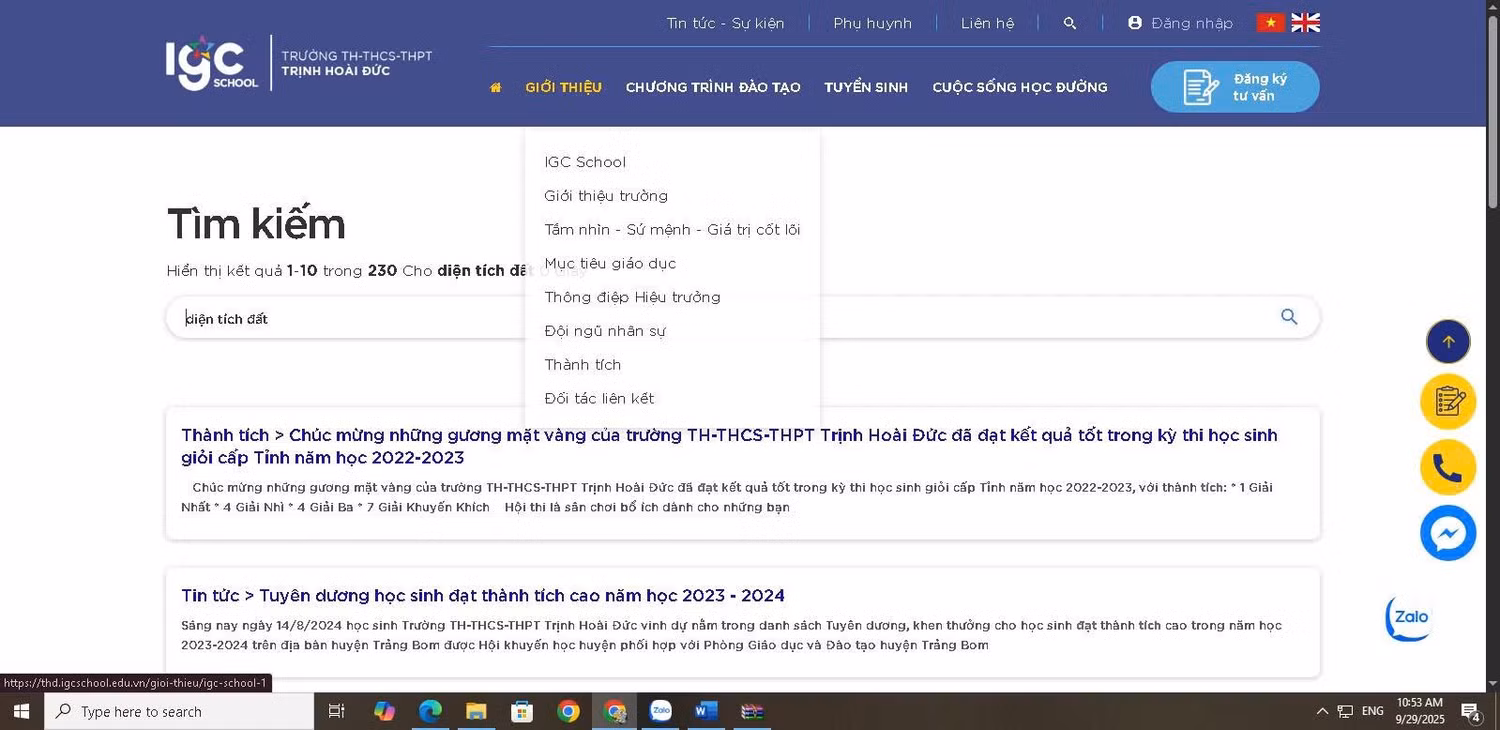Open result about học sinh giỏi cấp Tỉnh
Image resolution: width=1500 pixels, height=730 pixels.
(729, 446)
